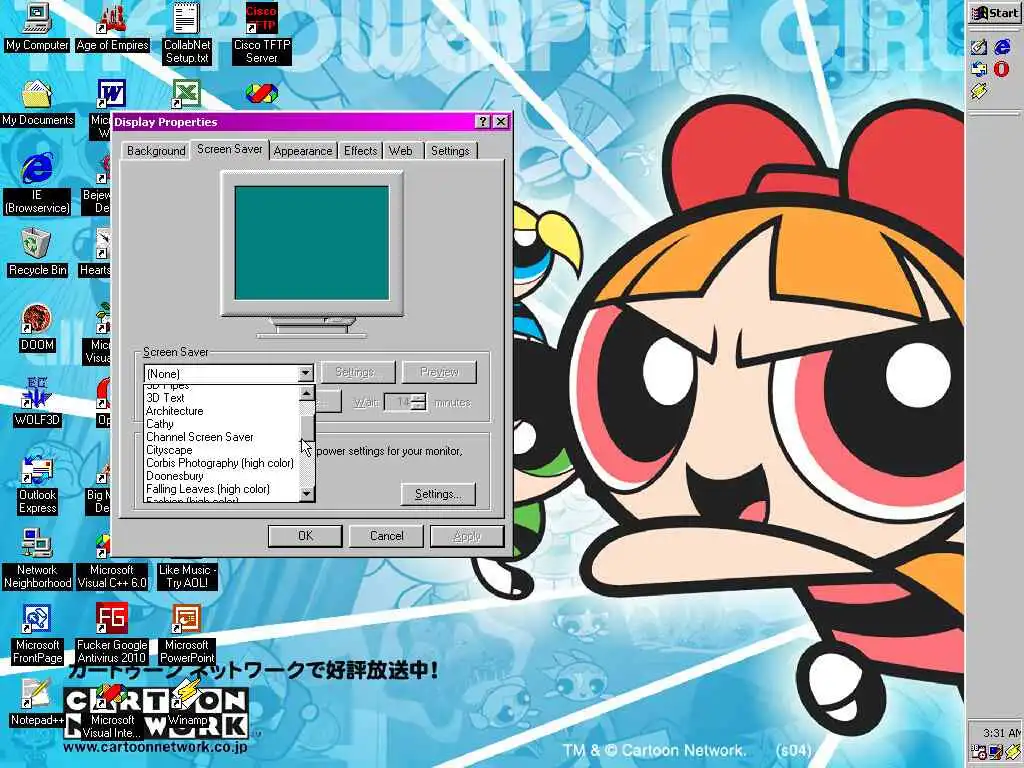Open the Web tab
Image resolution: width=1024 pixels, height=768 pixels.
pyautogui.click(x=400, y=151)
